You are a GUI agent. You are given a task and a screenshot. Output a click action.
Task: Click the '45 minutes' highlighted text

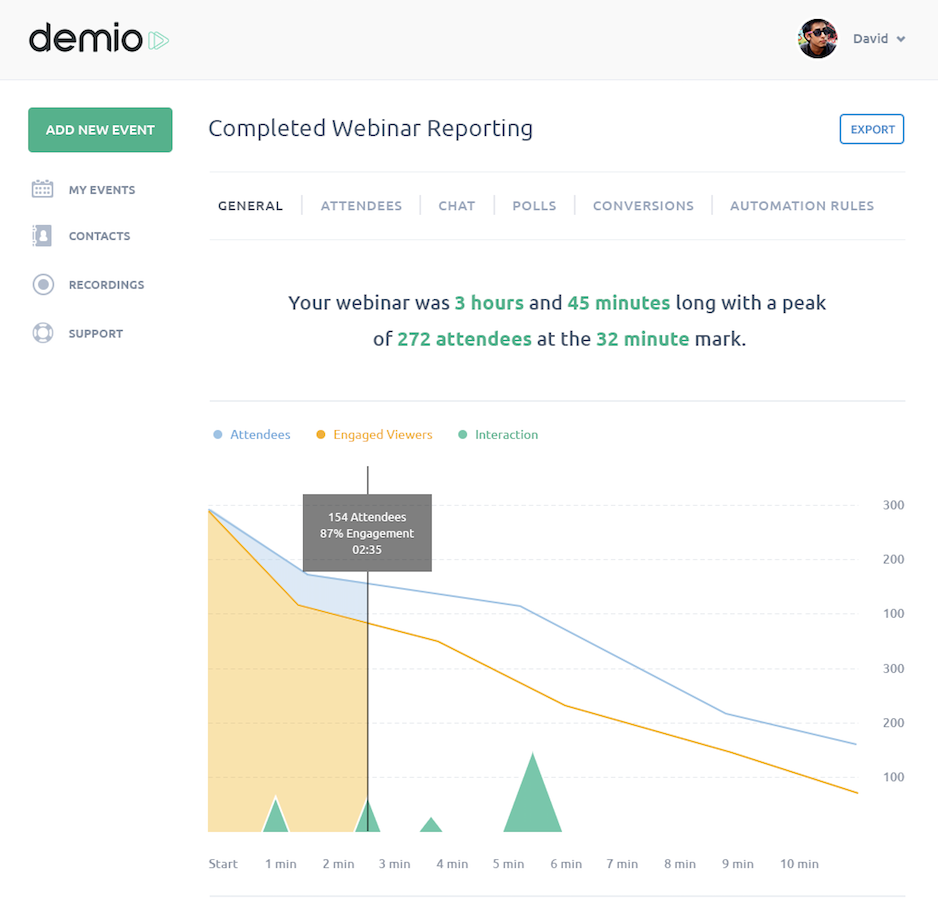(x=619, y=303)
